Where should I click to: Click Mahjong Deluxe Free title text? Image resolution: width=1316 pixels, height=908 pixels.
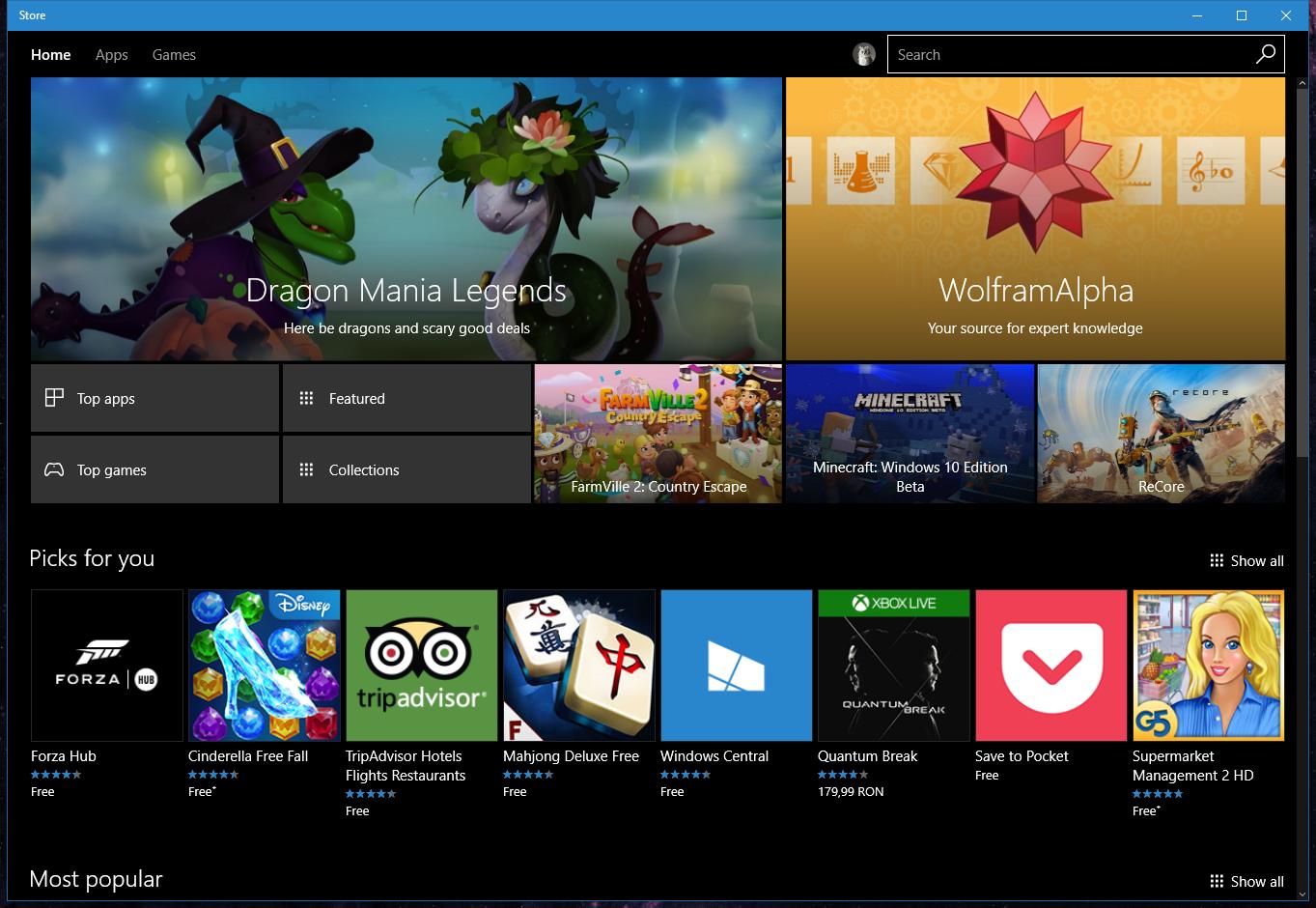(572, 756)
